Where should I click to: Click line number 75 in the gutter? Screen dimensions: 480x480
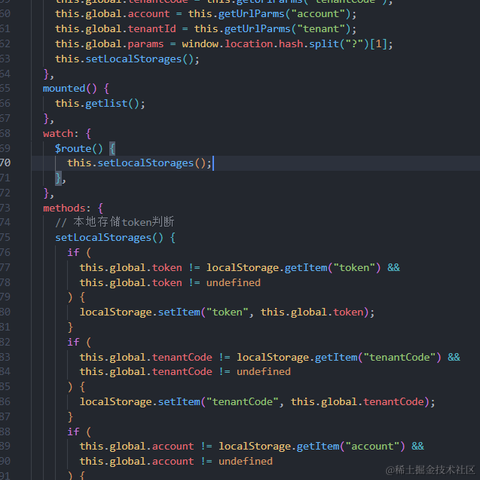[x=5, y=237]
